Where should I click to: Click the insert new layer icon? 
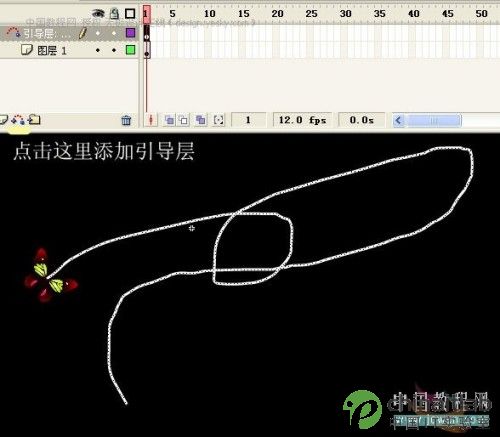coord(3,119)
